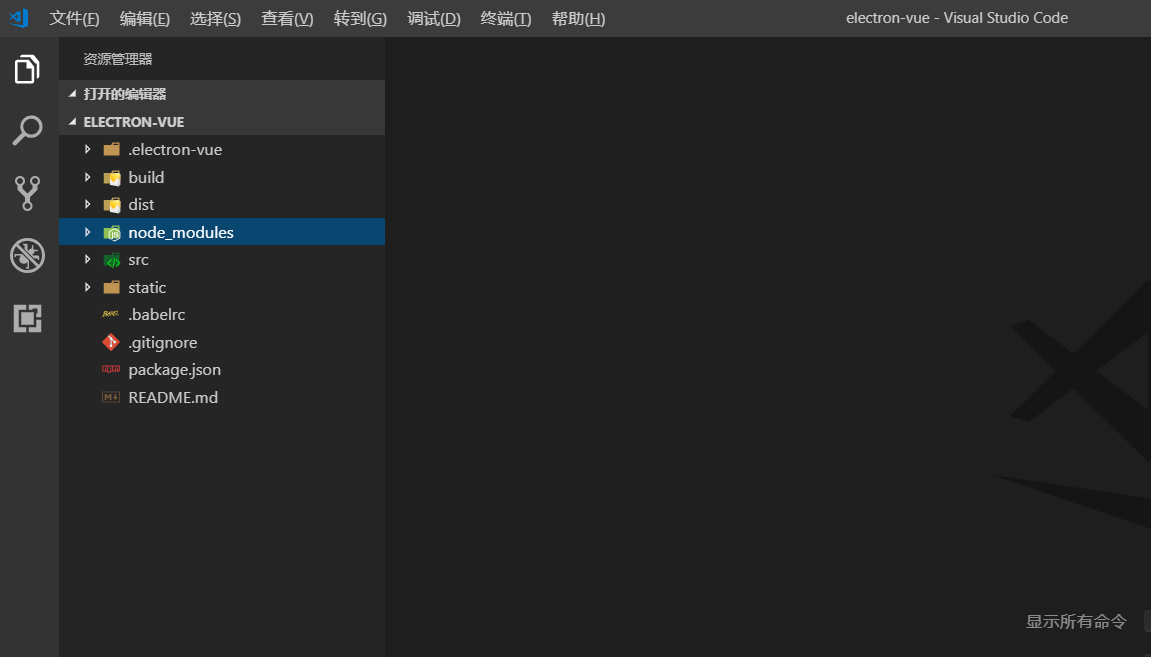
Task: Click the 资源管理器 panel title
Action: 117,59
